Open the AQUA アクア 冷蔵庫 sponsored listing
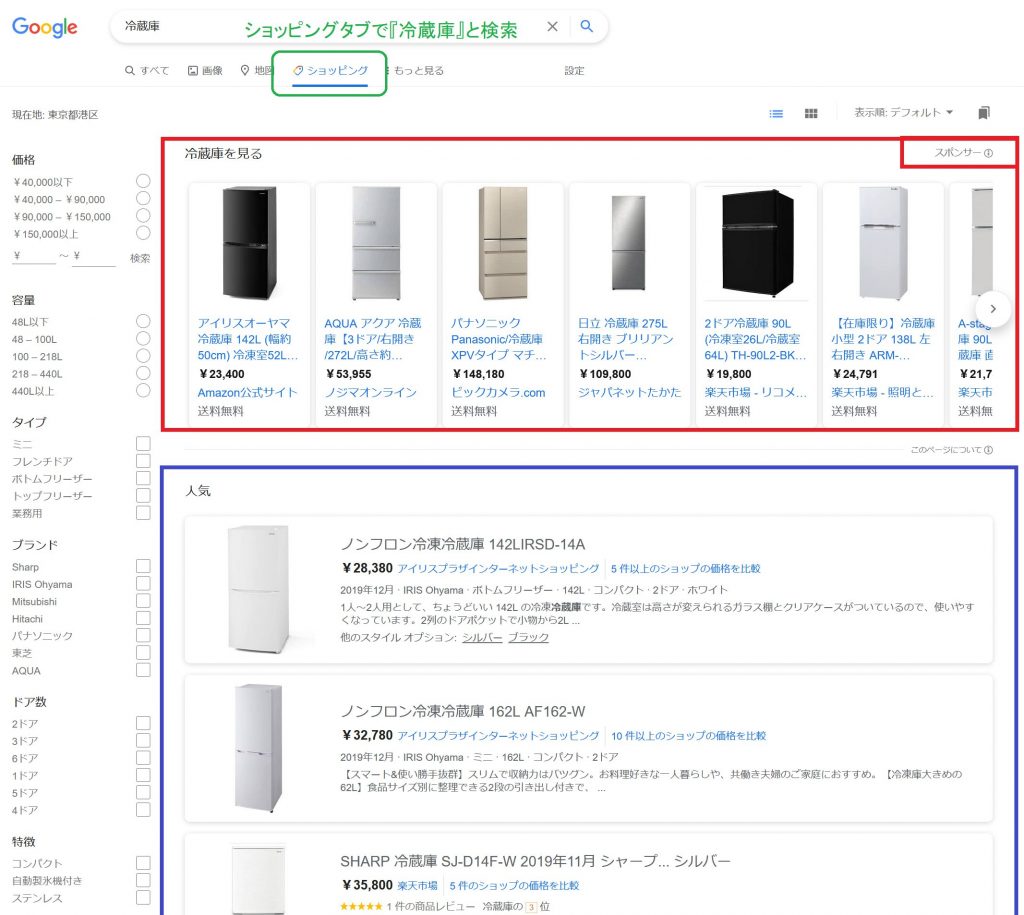Viewport: 1024px width, 915px height. click(x=374, y=339)
